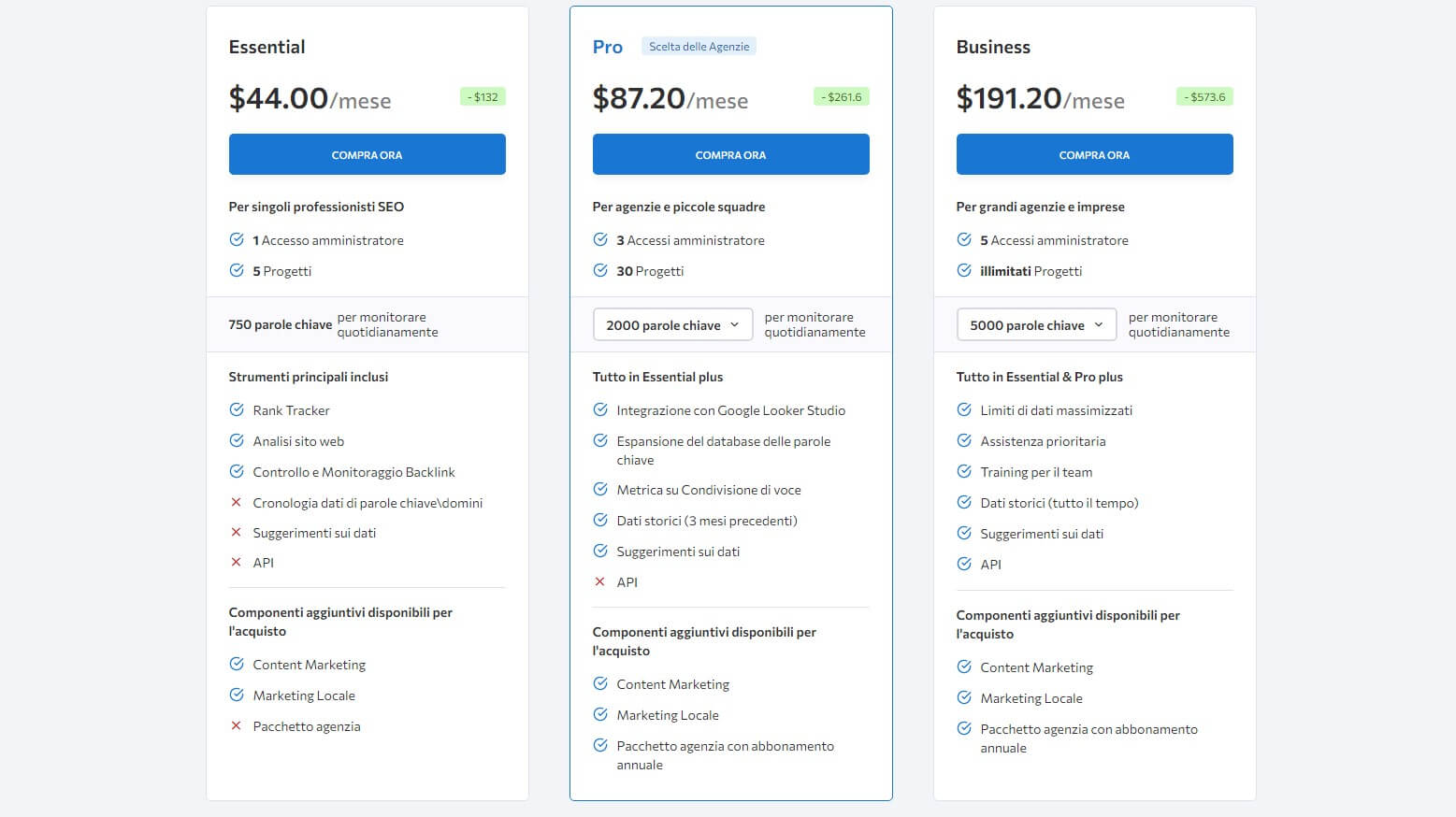Click check icon beside 30 Progetti

tap(600, 270)
